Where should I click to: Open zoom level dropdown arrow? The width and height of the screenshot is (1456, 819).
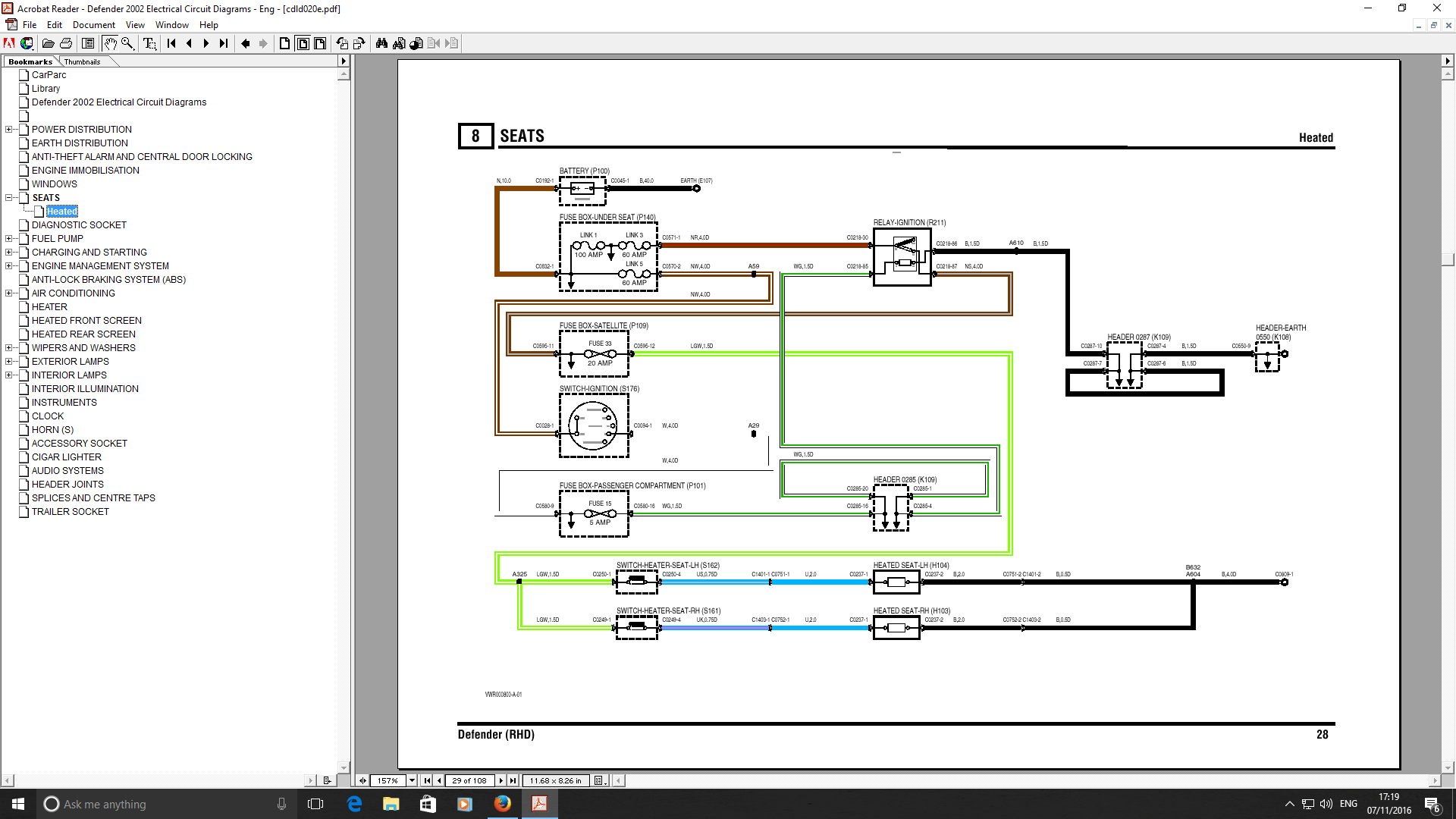pyautogui.click(x=412, y=780)
